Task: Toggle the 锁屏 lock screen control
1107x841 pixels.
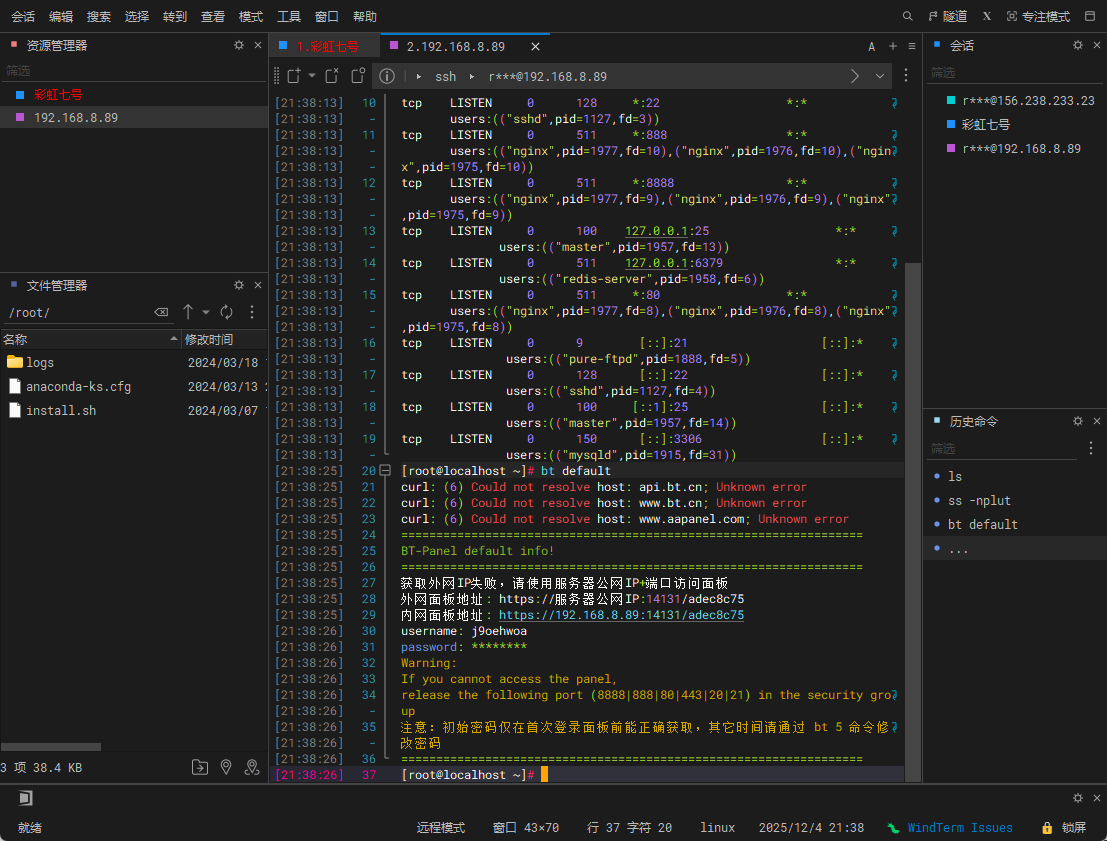Action: [1064, 828]
